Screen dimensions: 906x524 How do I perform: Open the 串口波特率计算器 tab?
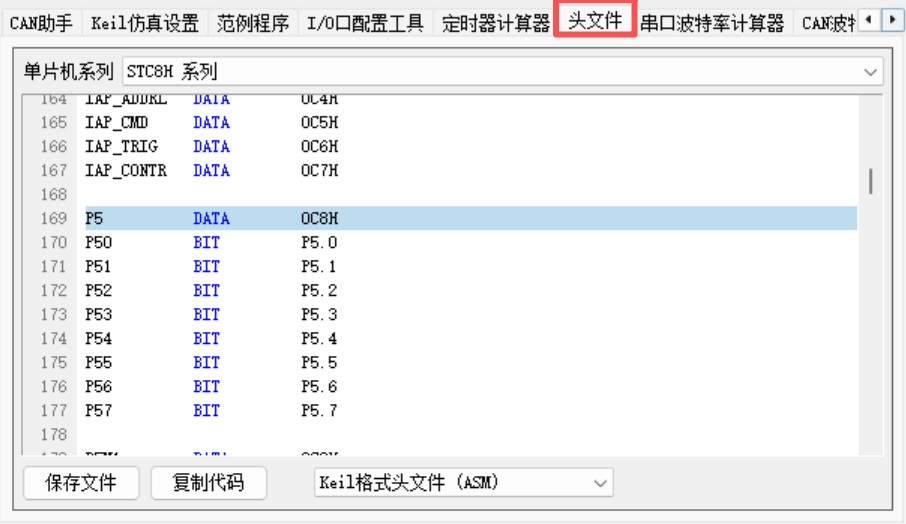pyautogui.click(x=712, y=23)
